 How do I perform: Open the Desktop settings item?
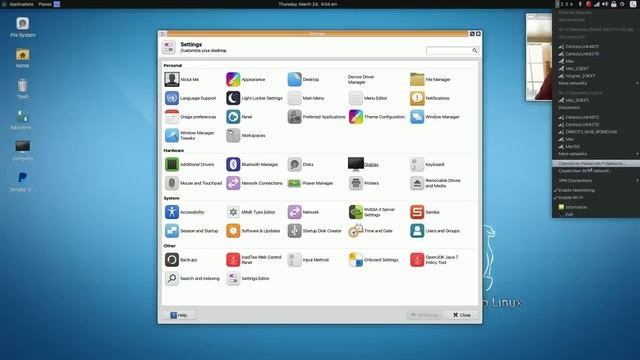pos(303,79)
